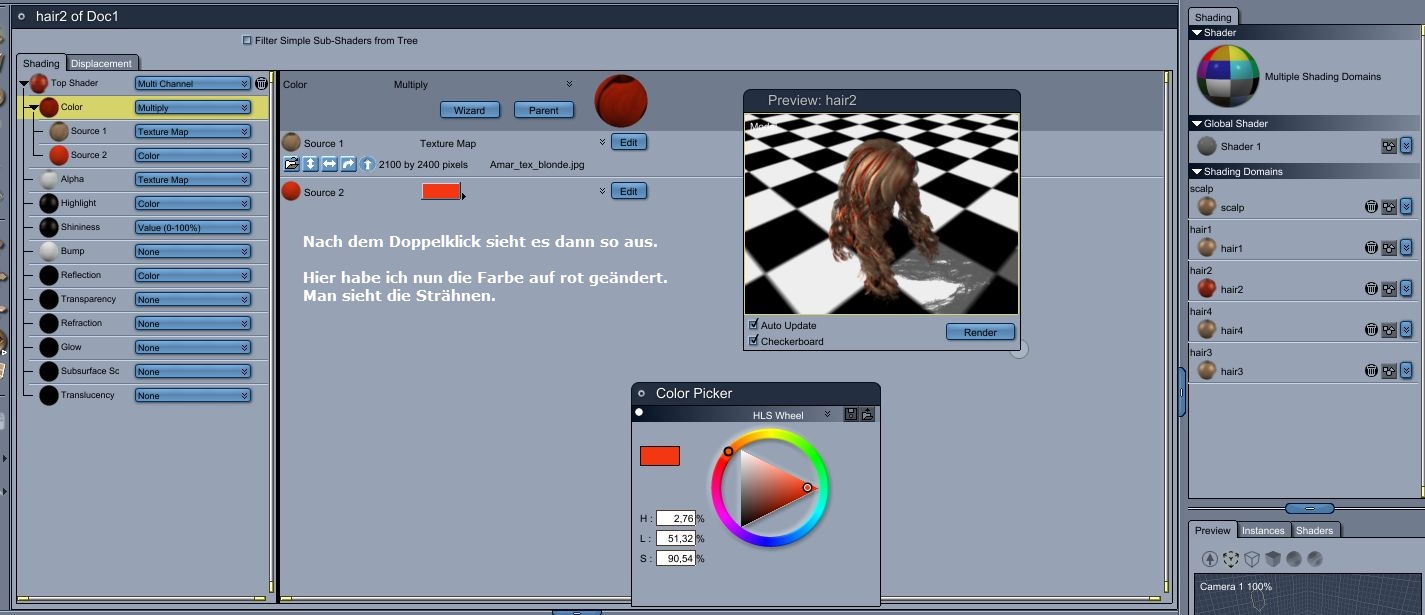Click the L value field in the Color Picker
This screenshot has height=615, width=1425.
676,538
